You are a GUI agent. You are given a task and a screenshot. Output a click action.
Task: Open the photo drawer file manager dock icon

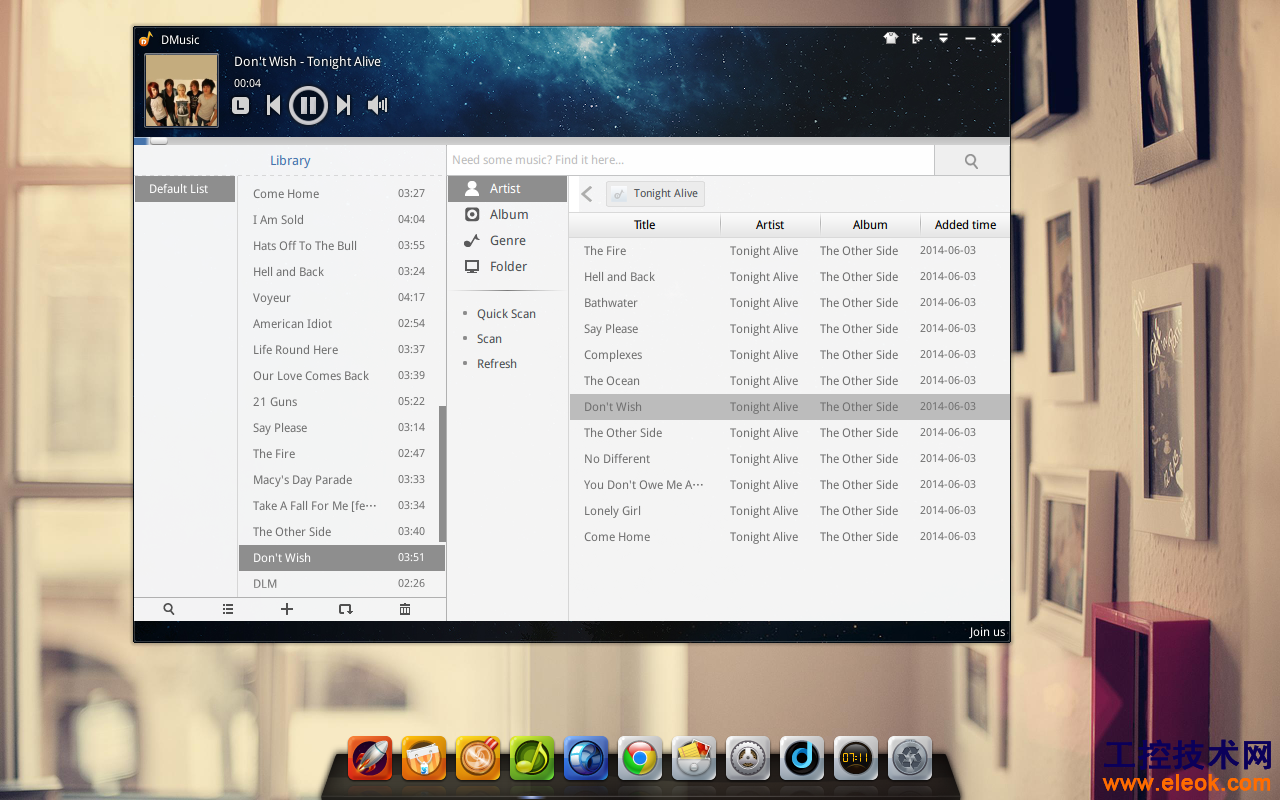tap(694, 758)
